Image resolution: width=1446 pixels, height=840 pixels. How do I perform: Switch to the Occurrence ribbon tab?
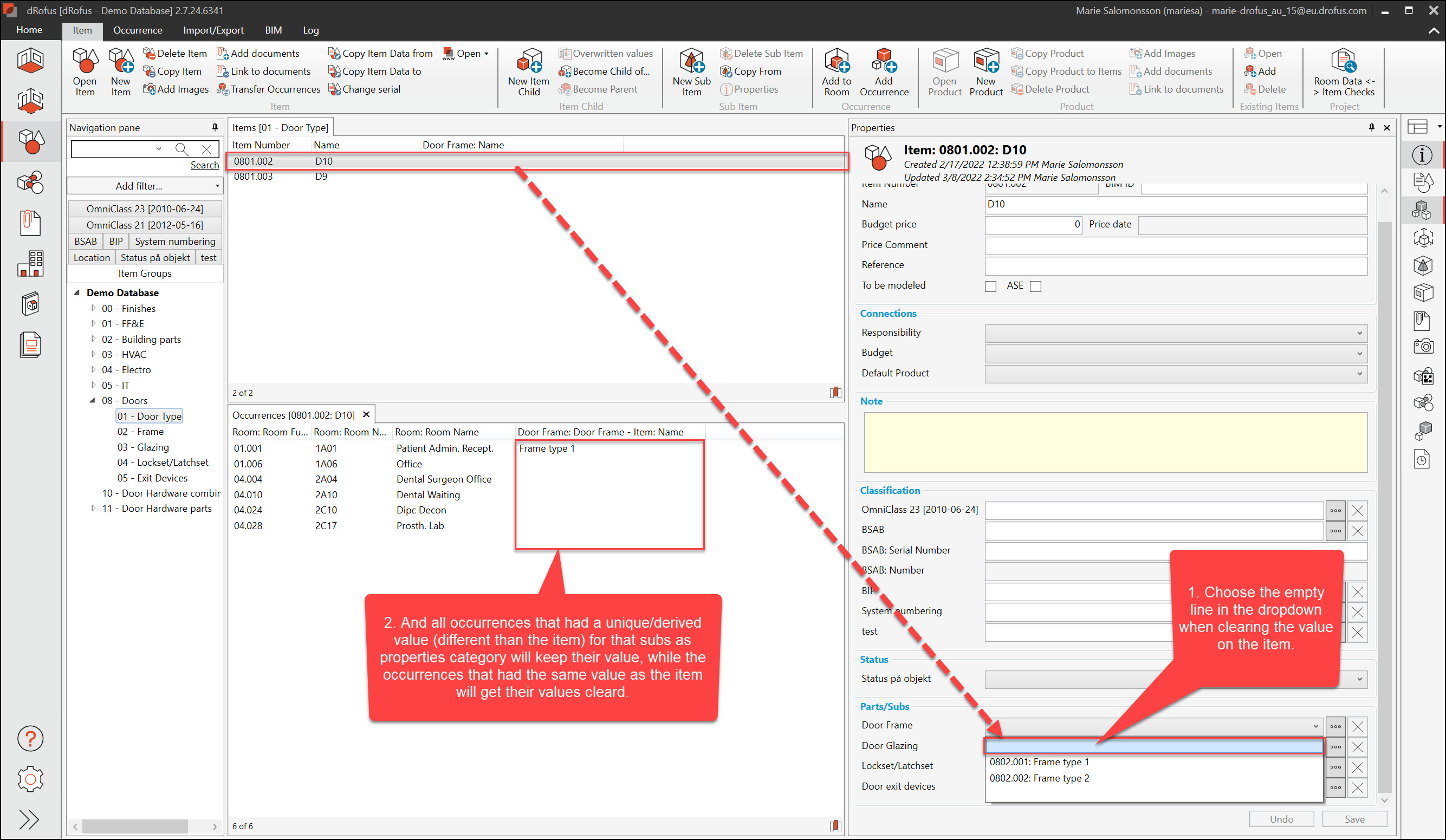click(x=137, y=30)
